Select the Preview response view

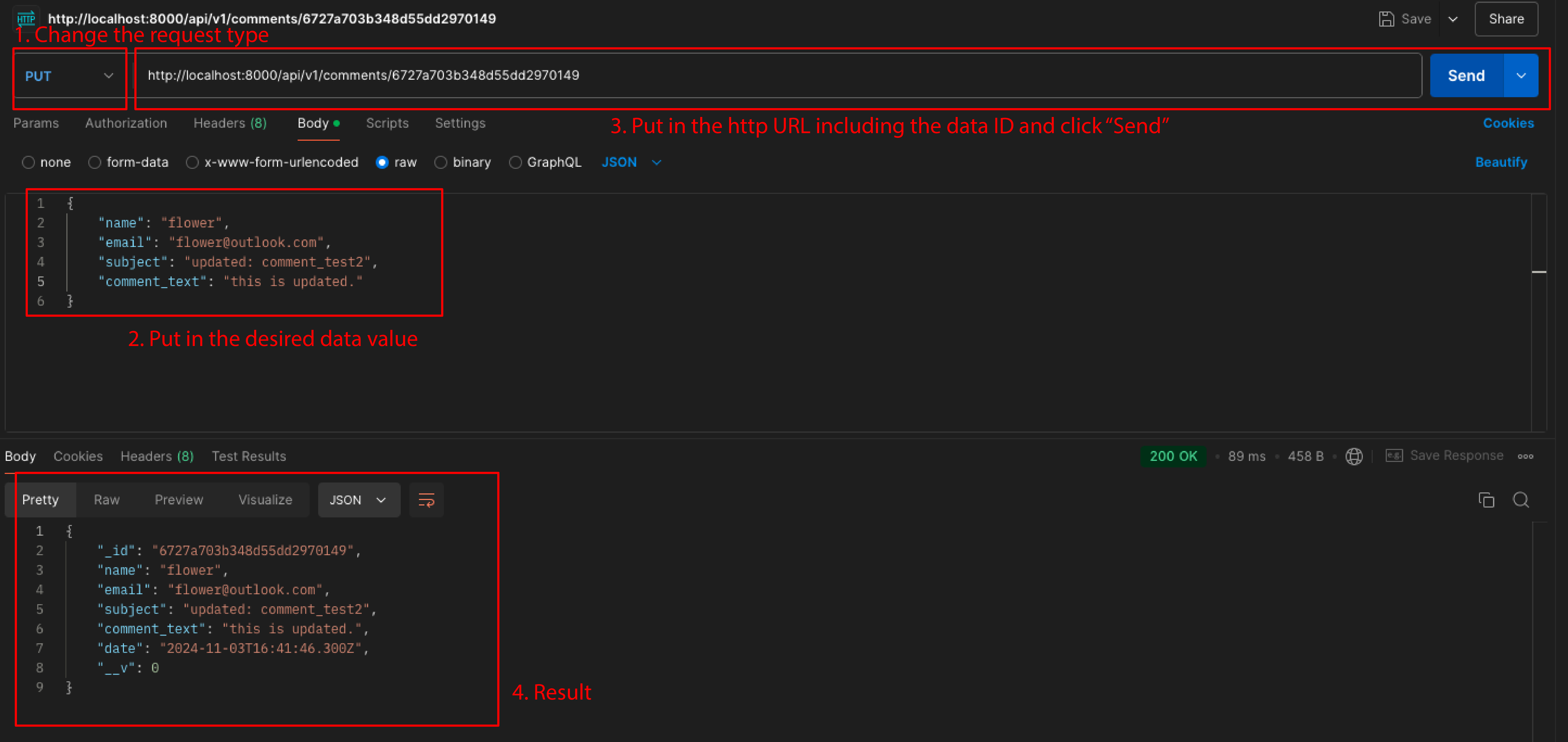[x=179, y=500]
